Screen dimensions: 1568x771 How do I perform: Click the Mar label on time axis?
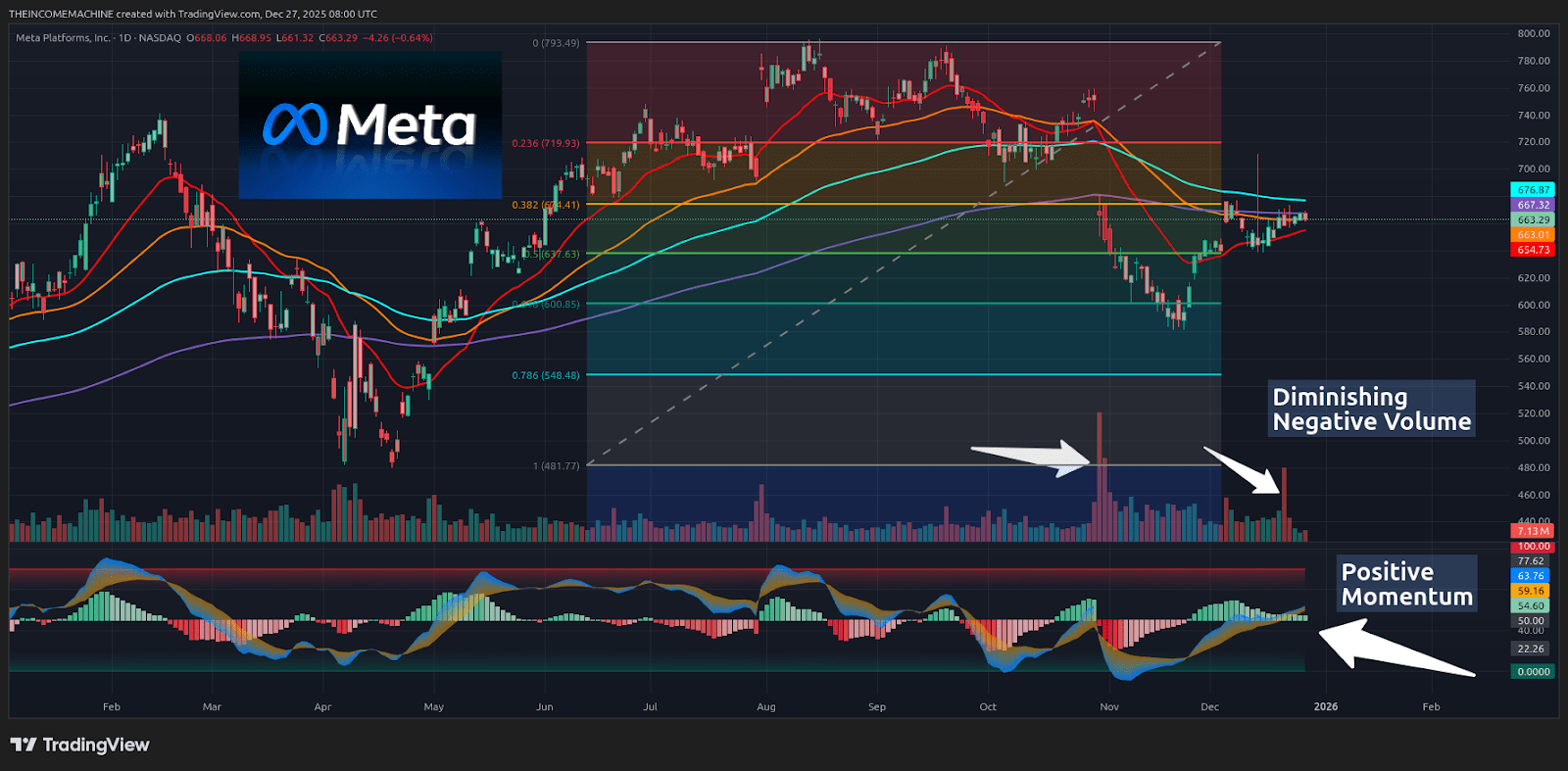[212, 706]
